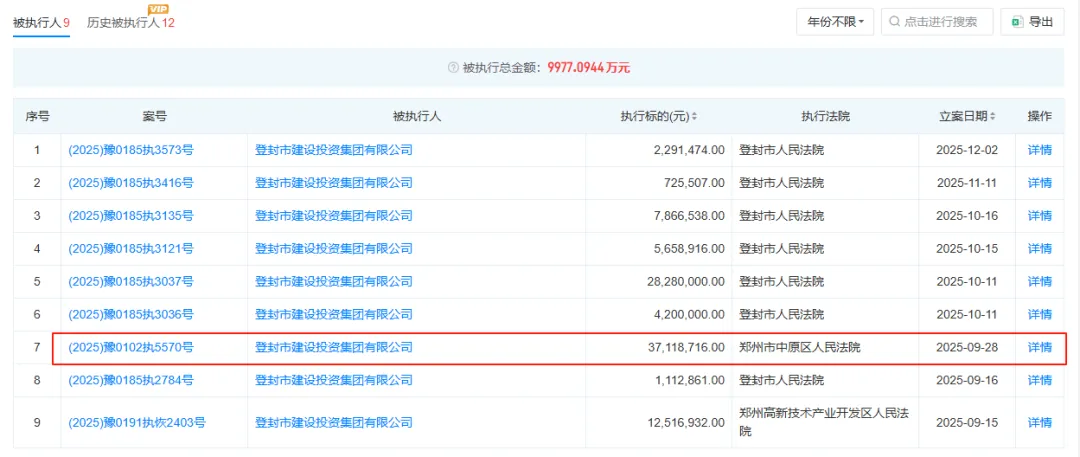Open the 被执行人 9 tab
The height and width of the screenshot is (457, 1080).
click(41, 22)
